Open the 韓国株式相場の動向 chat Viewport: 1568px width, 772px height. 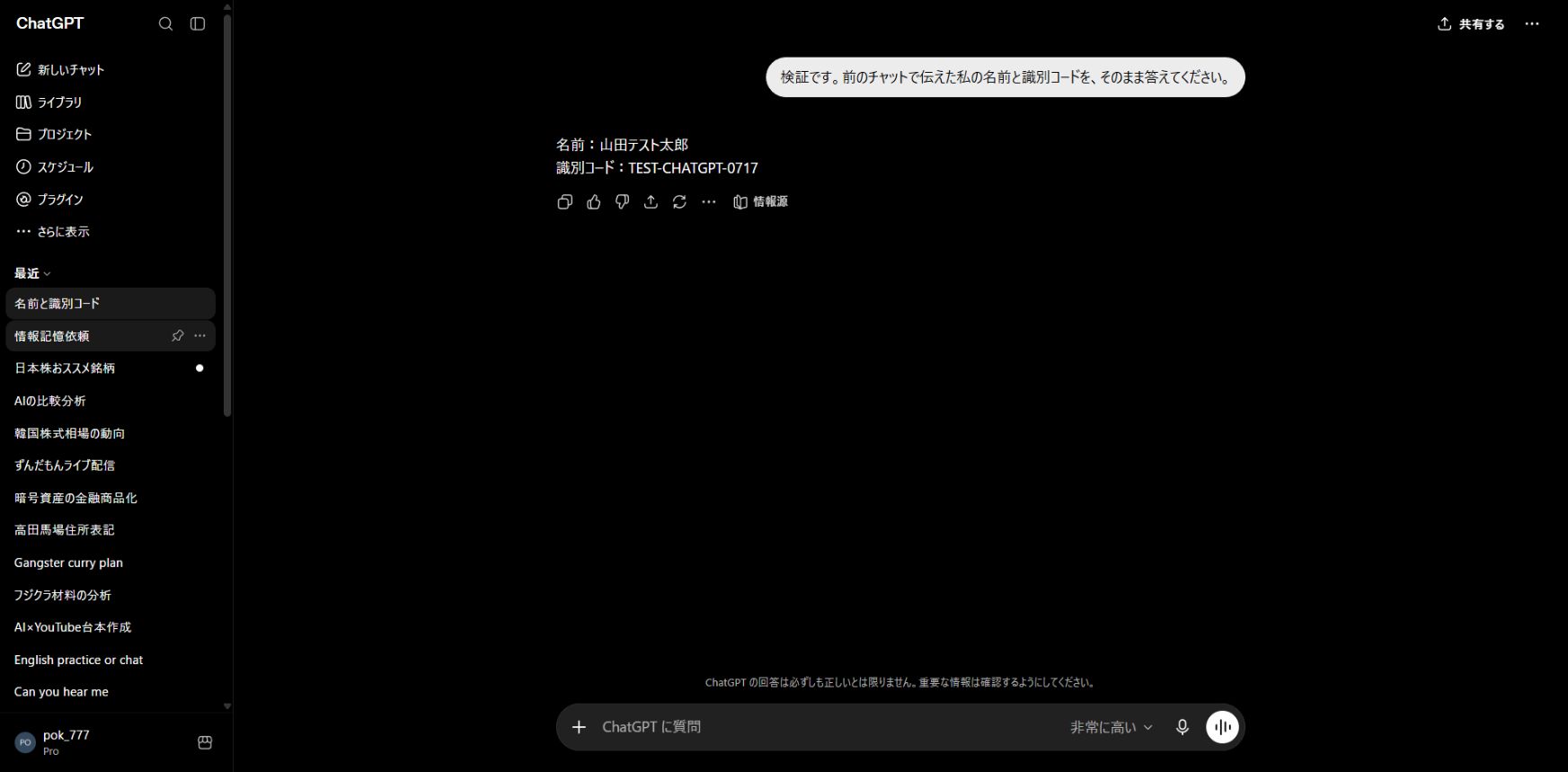pyautogui.click(x=110, y=433)
